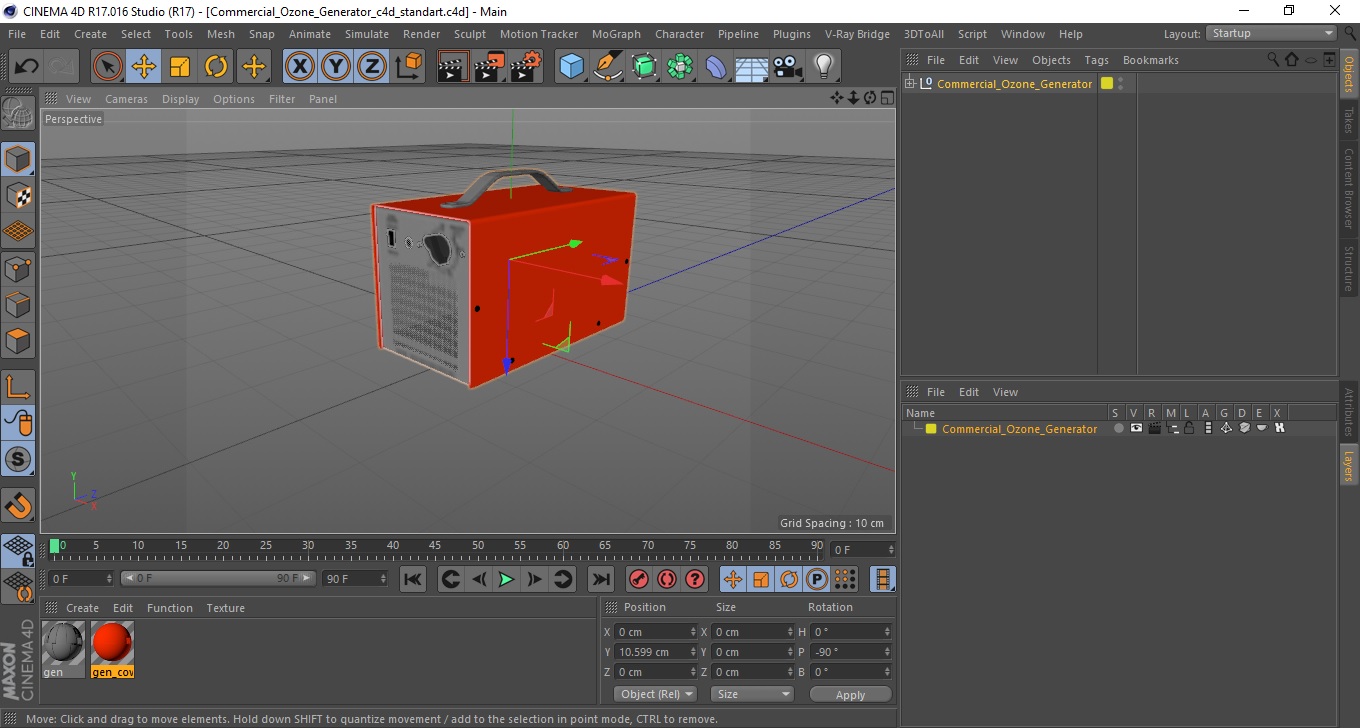Image resolution: width=1360 pixels, height=728 pixels.
Task: Toggle Enable Axis tool
Action: (18, 386)
